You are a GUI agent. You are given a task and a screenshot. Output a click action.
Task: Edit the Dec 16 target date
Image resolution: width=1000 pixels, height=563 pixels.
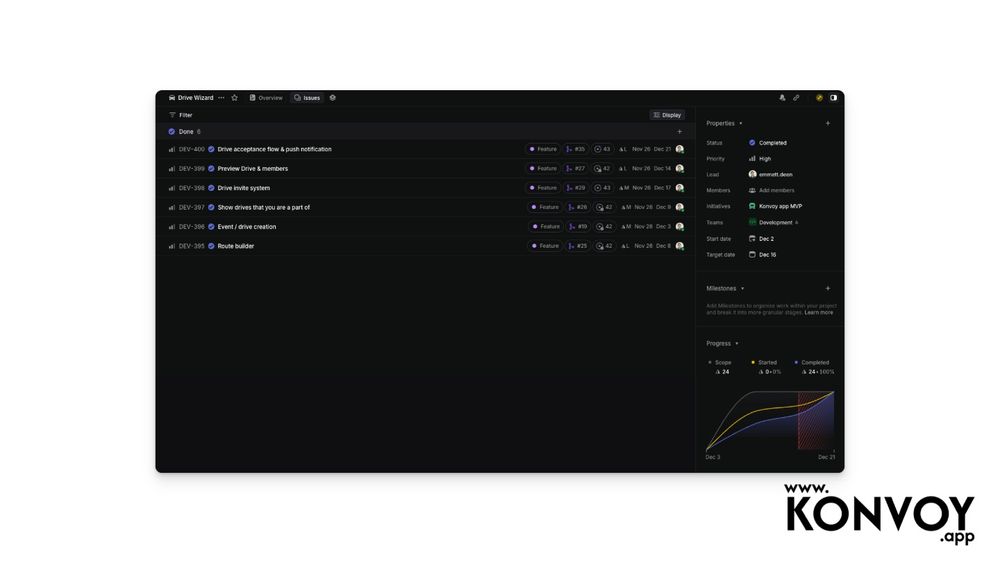(762, 255)
